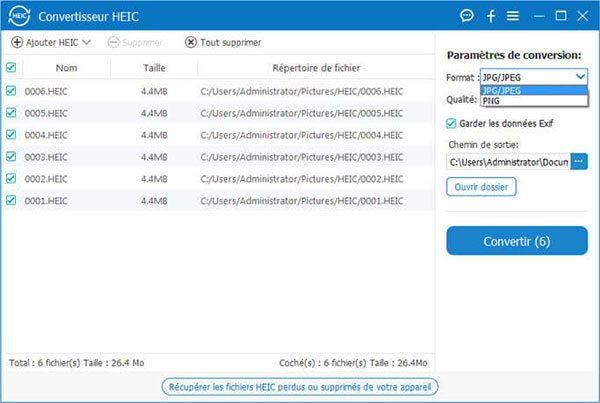Viewport: 600px width, 403px height.
Task: Click the HEIC app logo icon
Action: click(19, 16)
